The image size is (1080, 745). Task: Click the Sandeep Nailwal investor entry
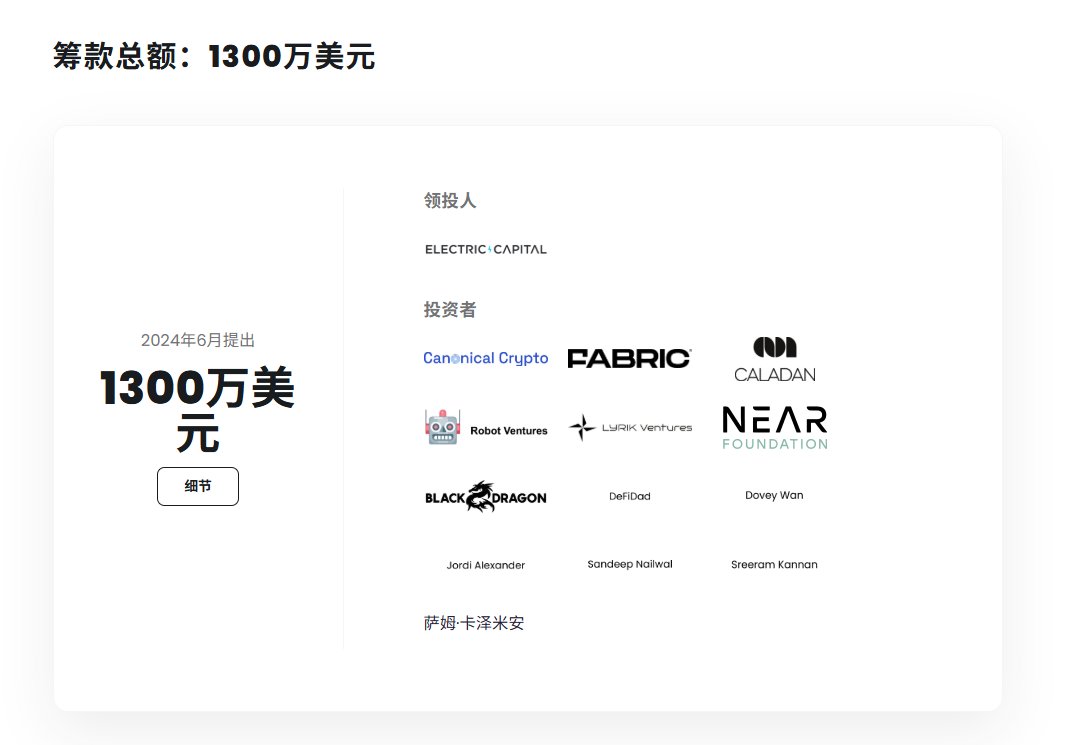point(630,564)
